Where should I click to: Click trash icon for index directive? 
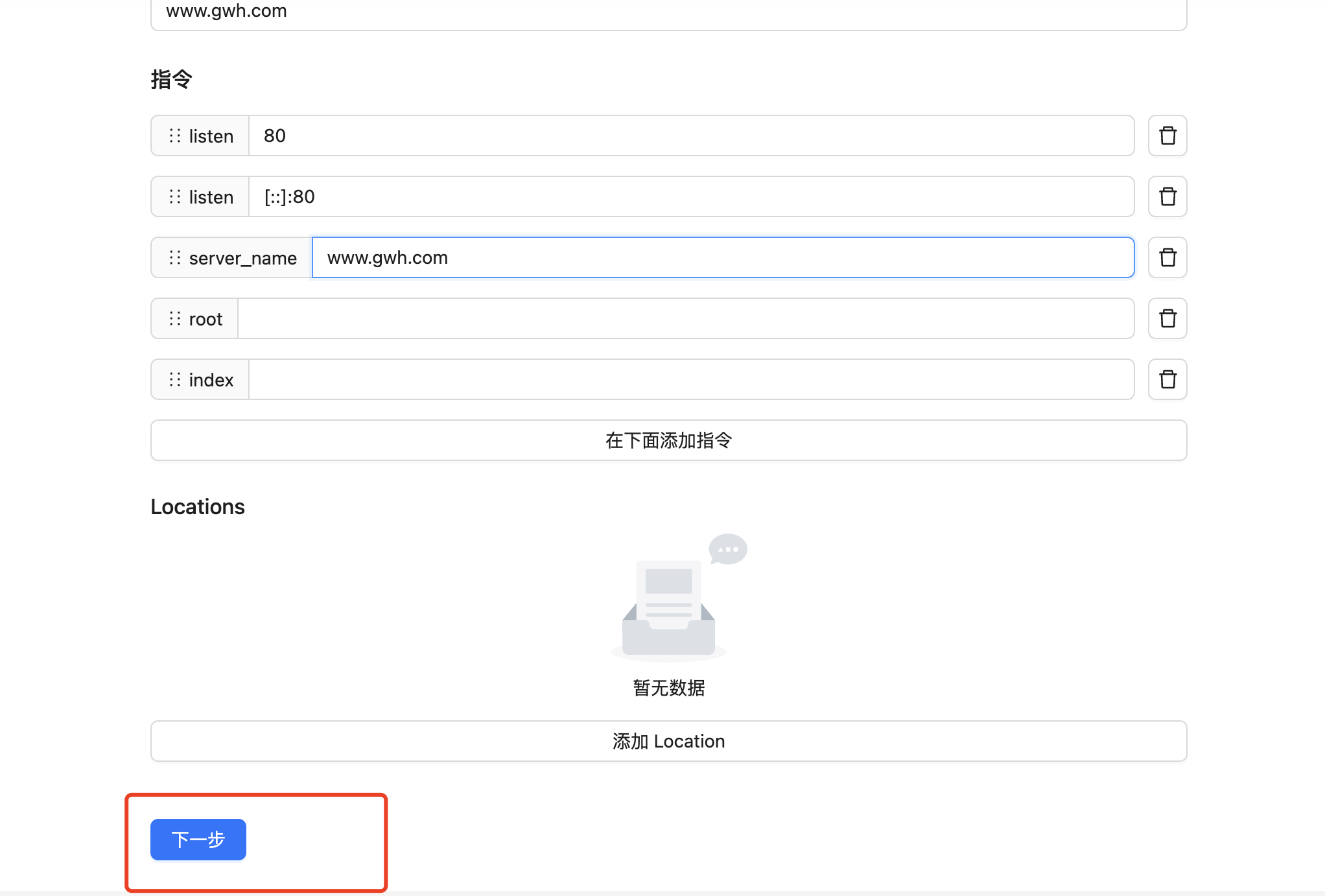pyautogui.click(x=1167, y=379)
